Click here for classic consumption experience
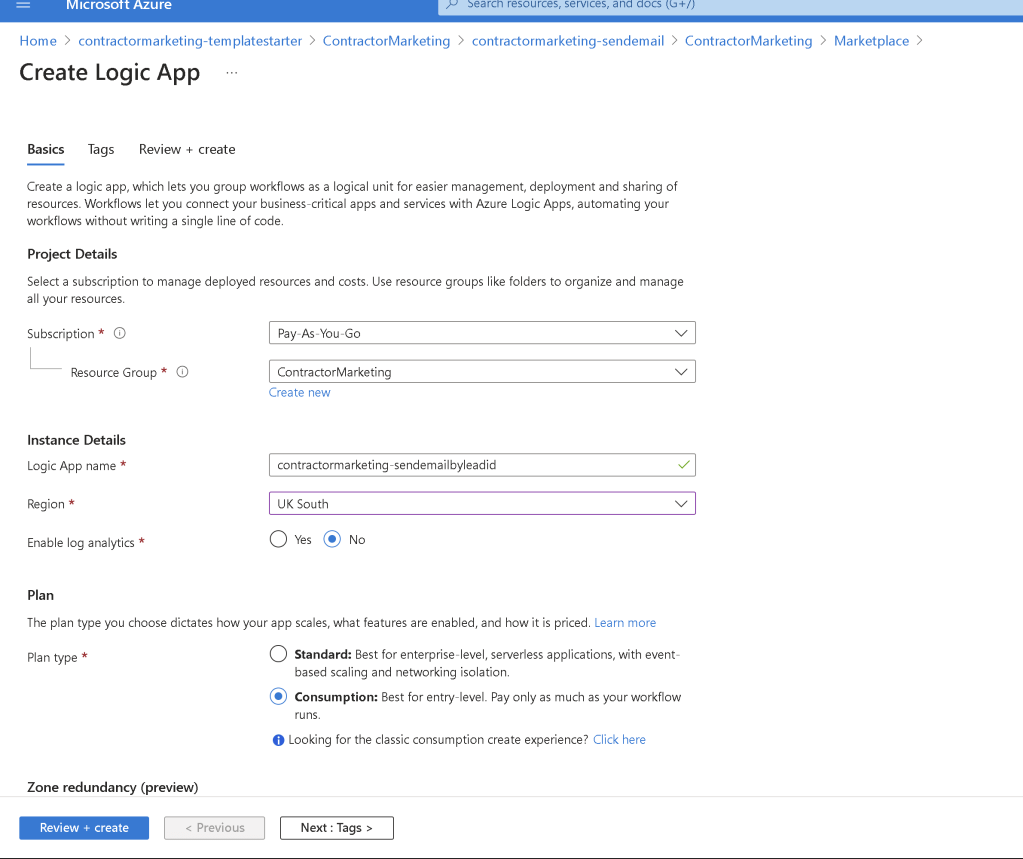This screenshot has width=1023, height=859. click(619, 740)
